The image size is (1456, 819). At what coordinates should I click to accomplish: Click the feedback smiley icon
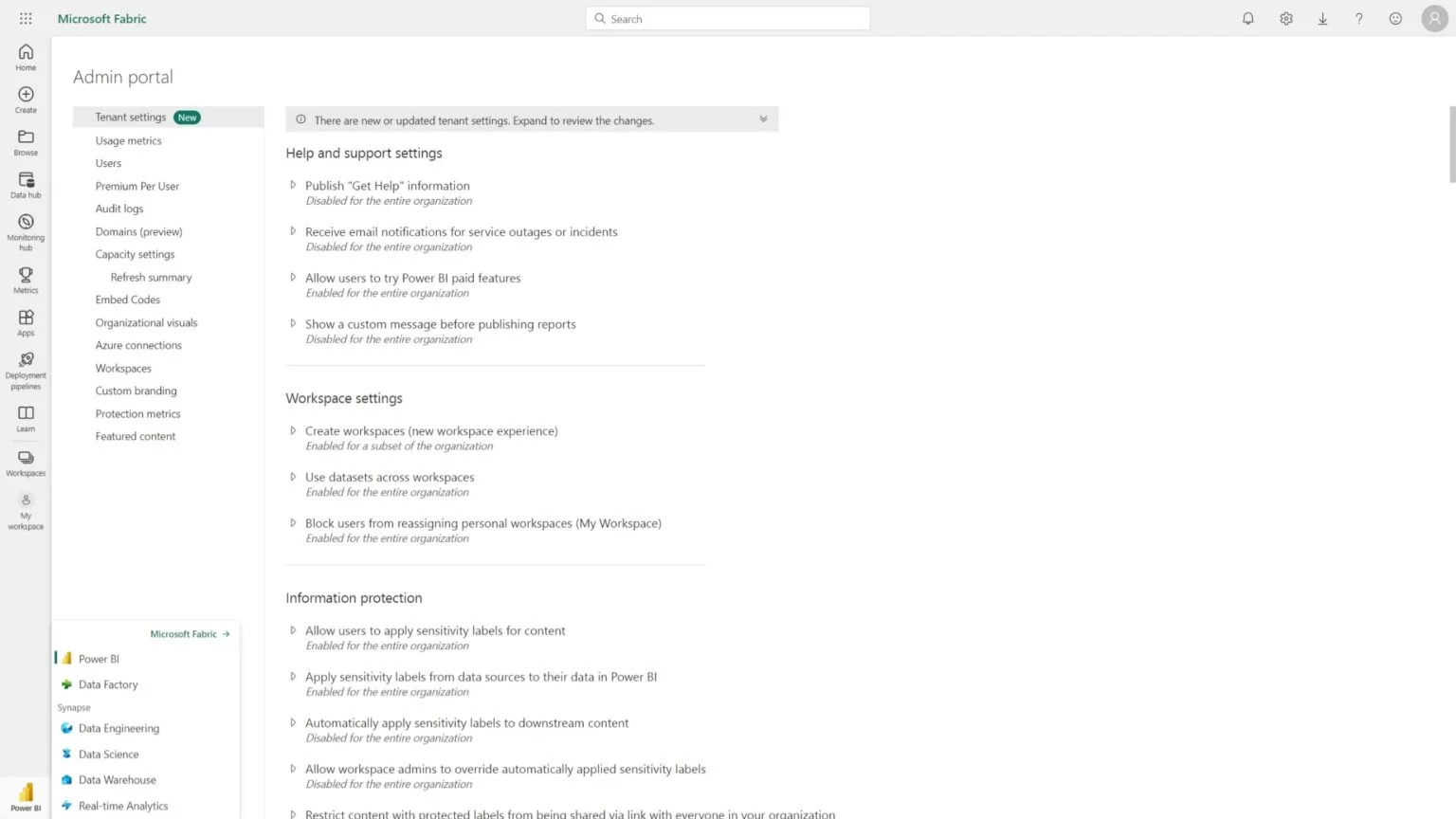(1395, 19)
